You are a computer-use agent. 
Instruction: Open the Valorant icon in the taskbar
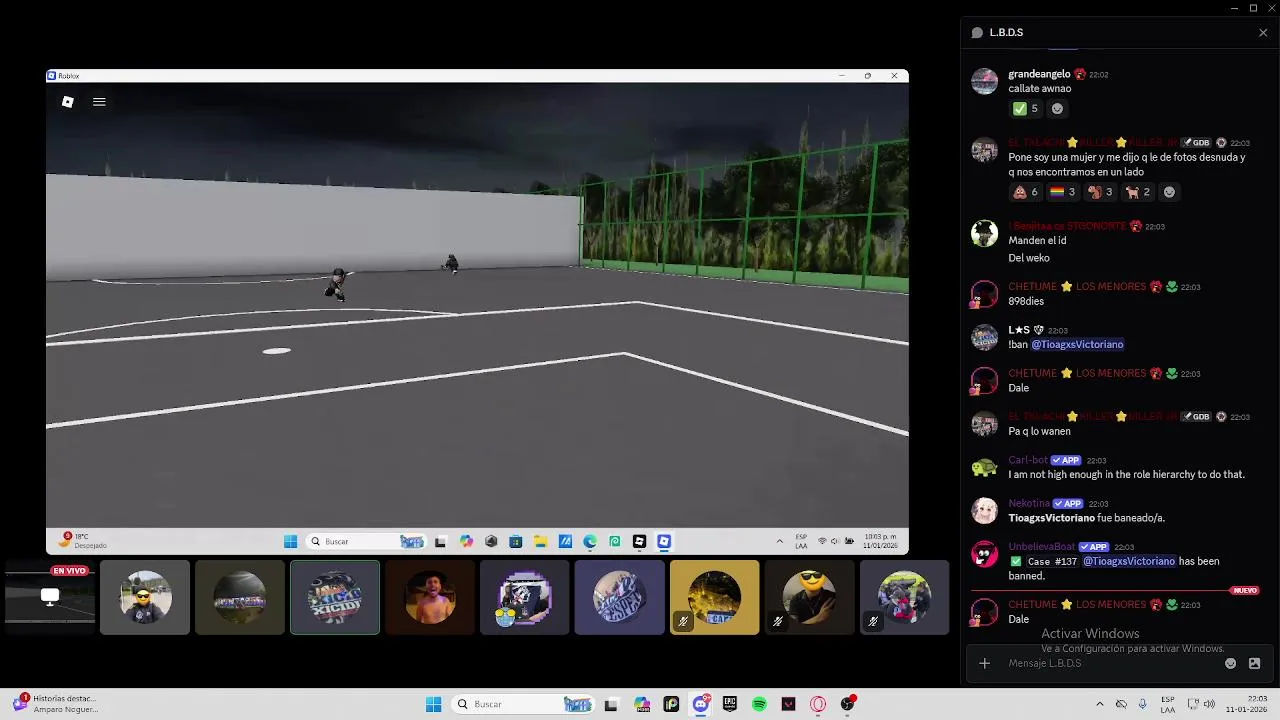click(x=788, y=704)
